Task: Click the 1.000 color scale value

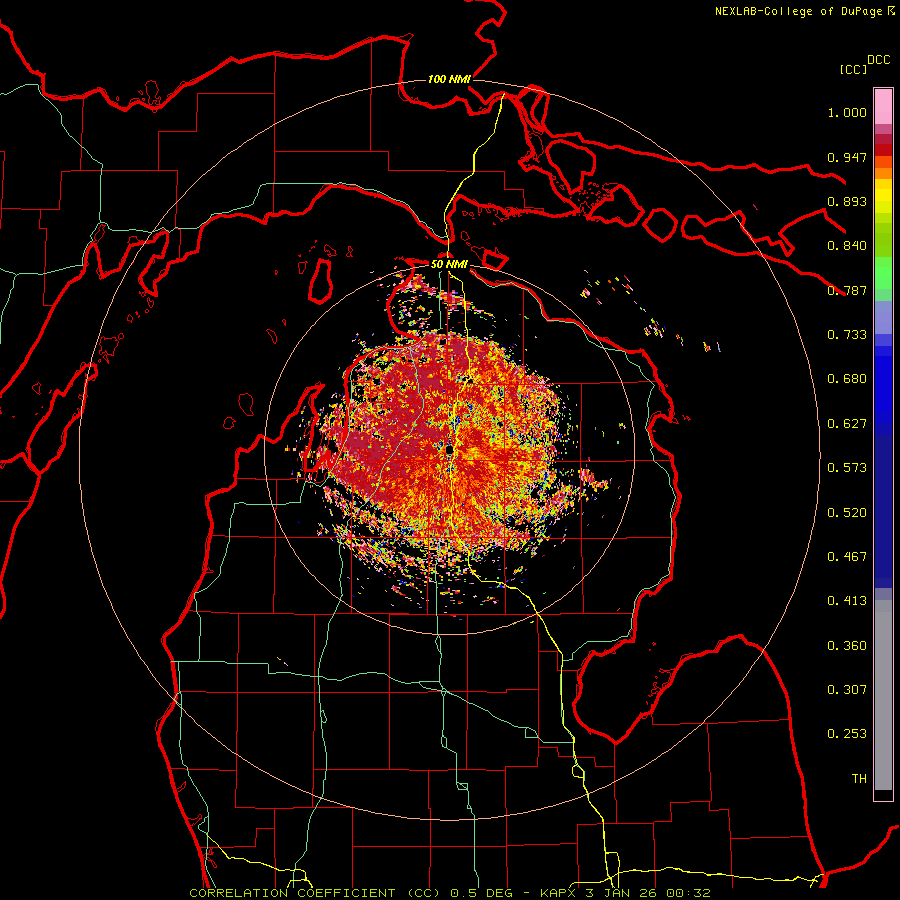Action: pos(847,112)
